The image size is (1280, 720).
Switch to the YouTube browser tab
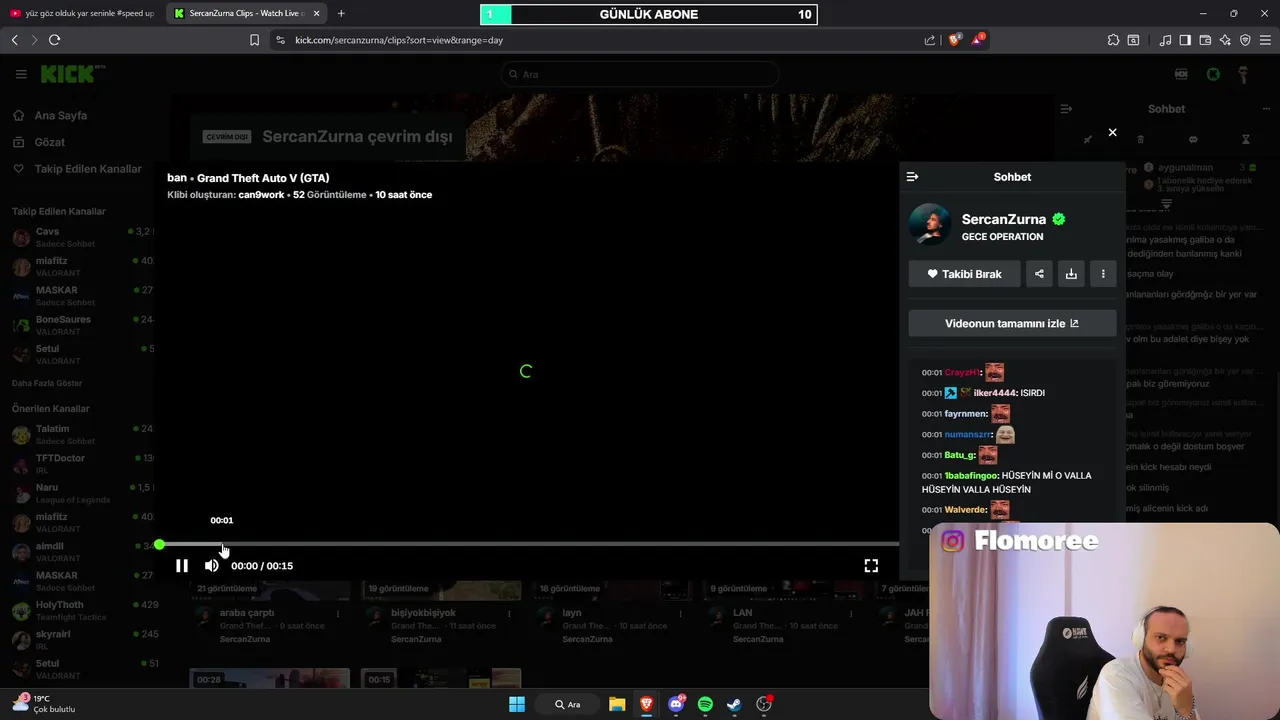coord(82,13)
